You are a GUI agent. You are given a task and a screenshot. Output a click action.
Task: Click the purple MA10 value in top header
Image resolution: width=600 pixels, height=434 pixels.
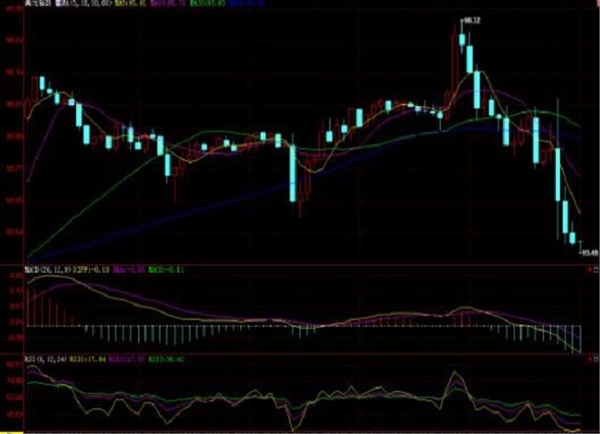(169, 3)
